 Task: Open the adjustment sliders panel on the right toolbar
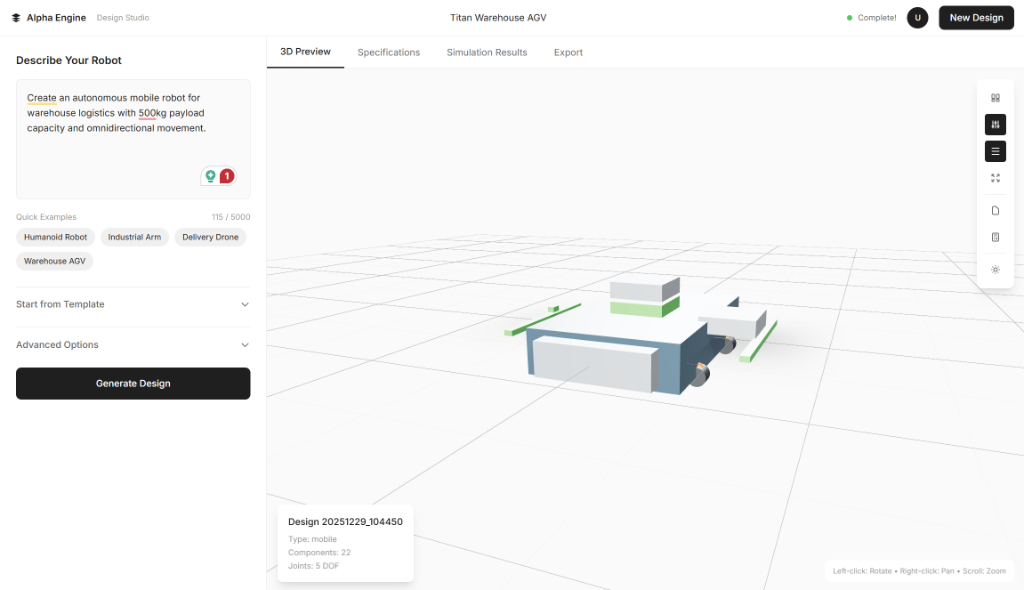click(x=995, y=124)
